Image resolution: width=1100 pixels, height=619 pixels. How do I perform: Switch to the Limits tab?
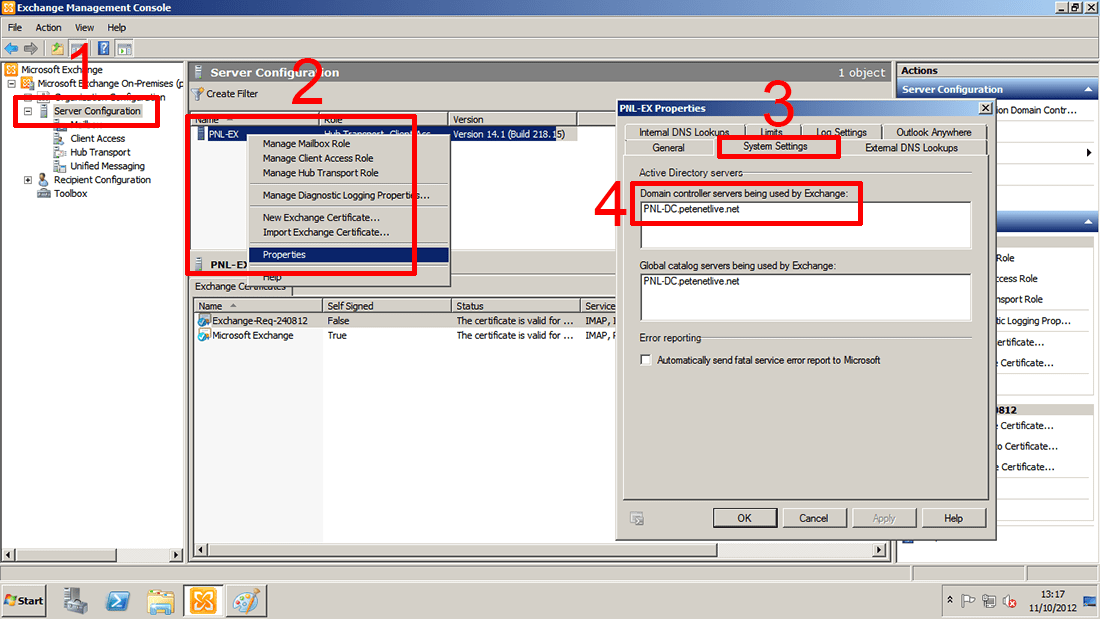click(x=772, y=130)
